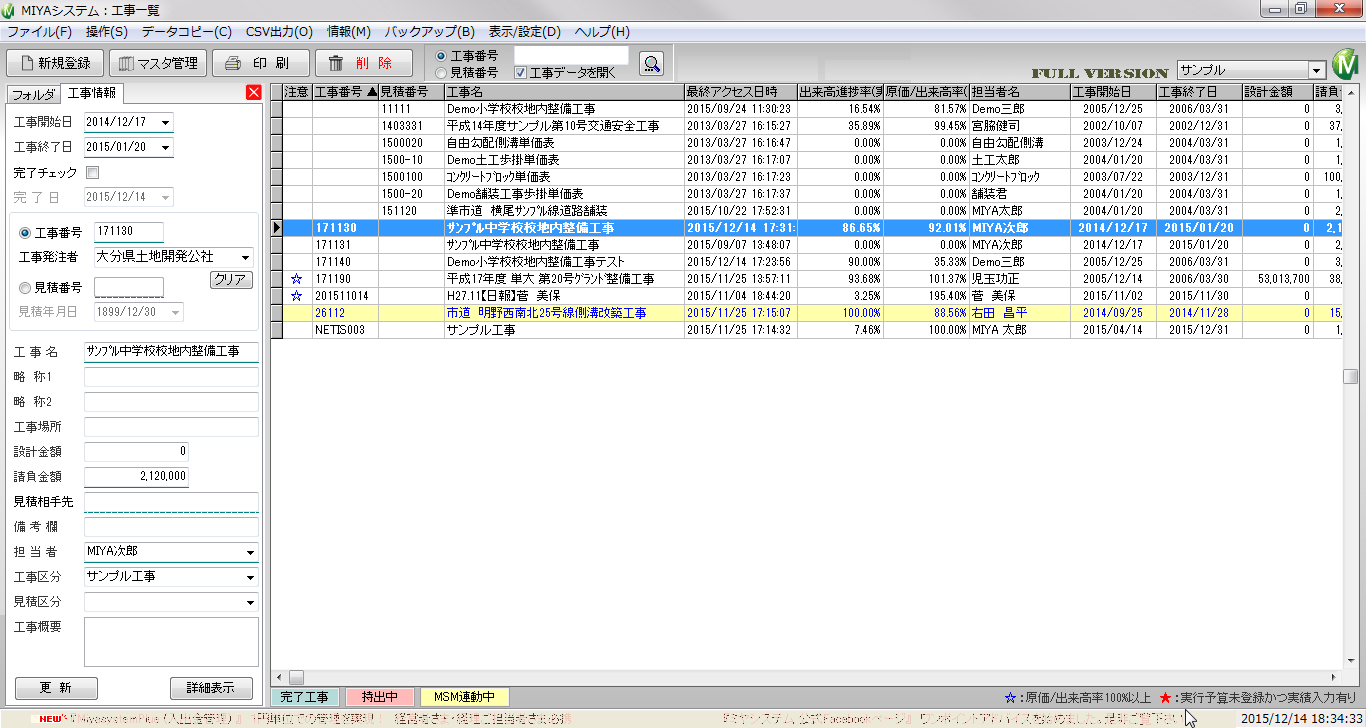
Task: Open the 操作(S) menu
Action: coord(107,32)
